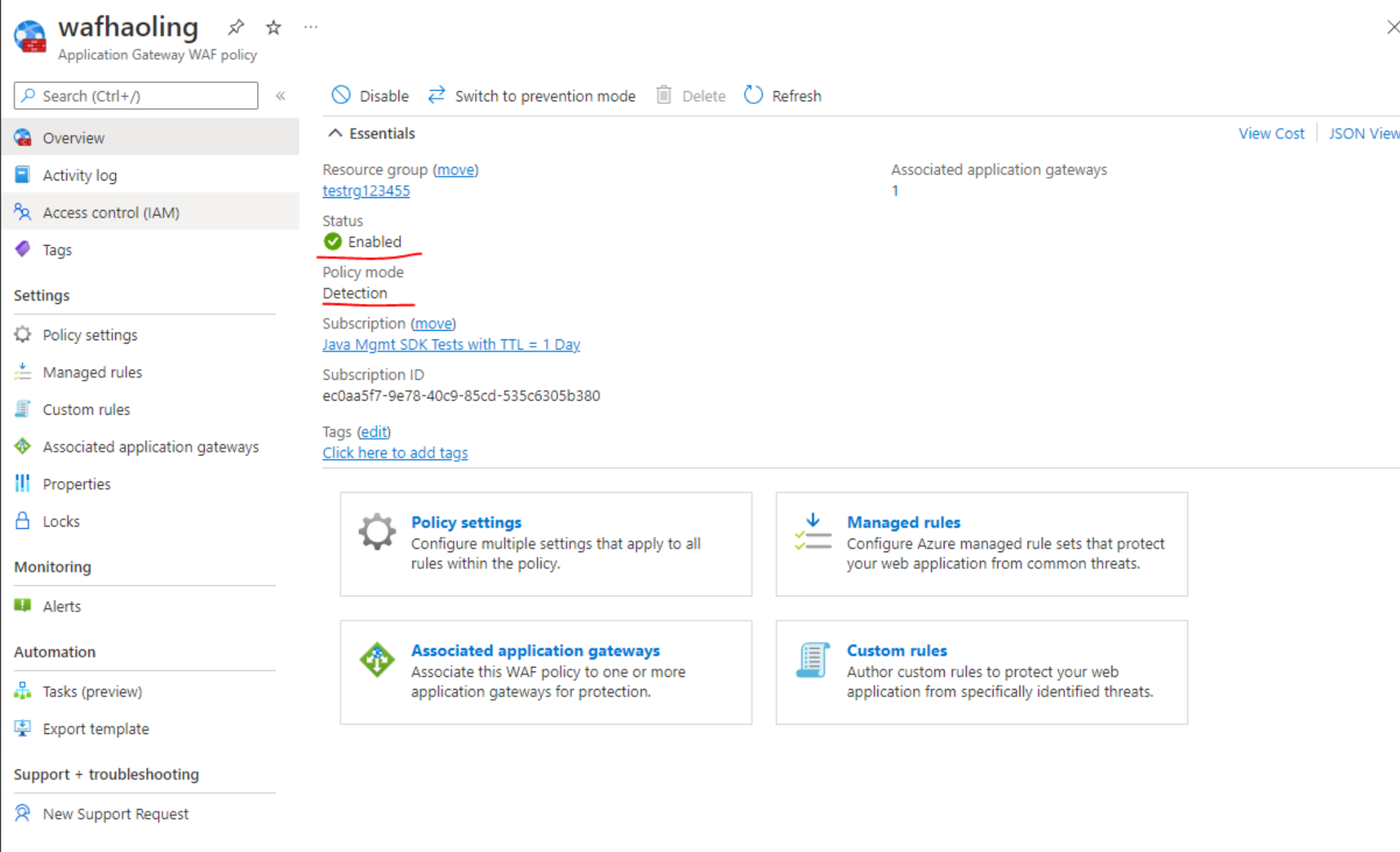Mark policy as favorite with star

tap(273, 28)
